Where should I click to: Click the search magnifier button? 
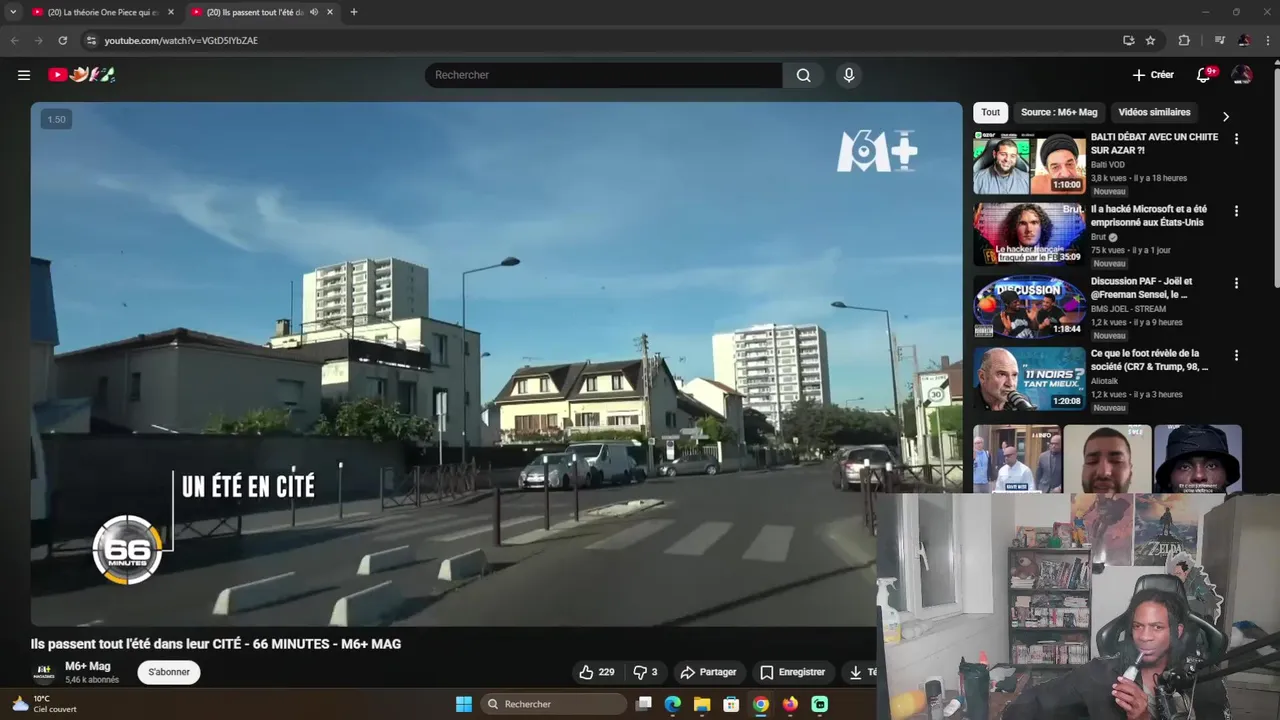point(803,75)
